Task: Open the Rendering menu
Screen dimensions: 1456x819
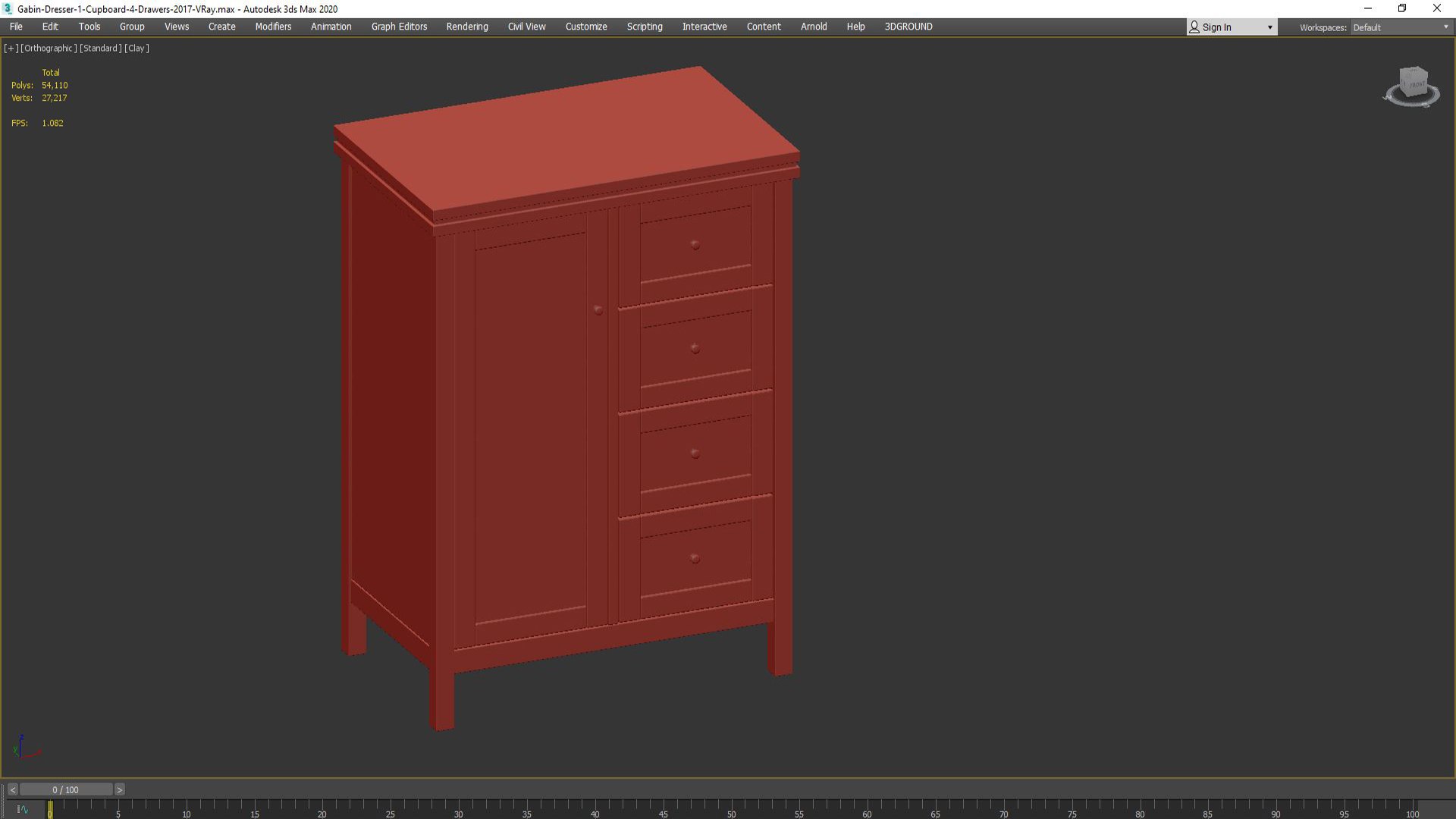Action: 467,27
